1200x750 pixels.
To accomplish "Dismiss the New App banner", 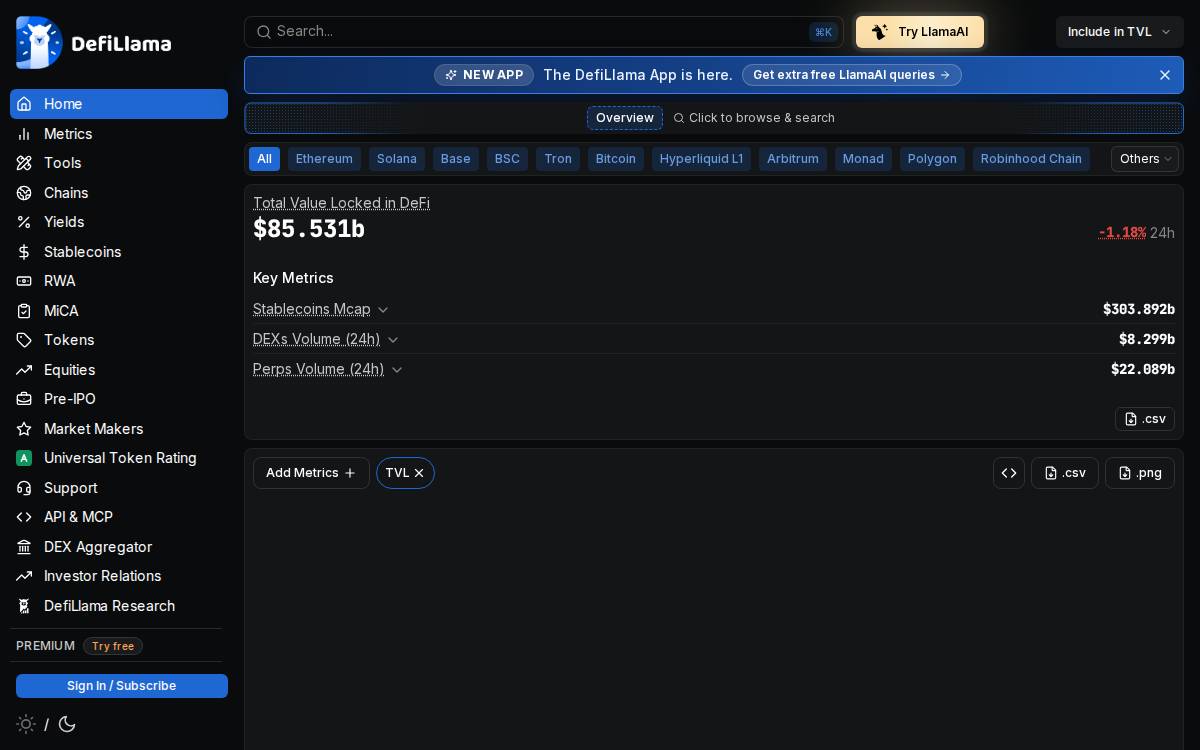I will coord(1165,75).
